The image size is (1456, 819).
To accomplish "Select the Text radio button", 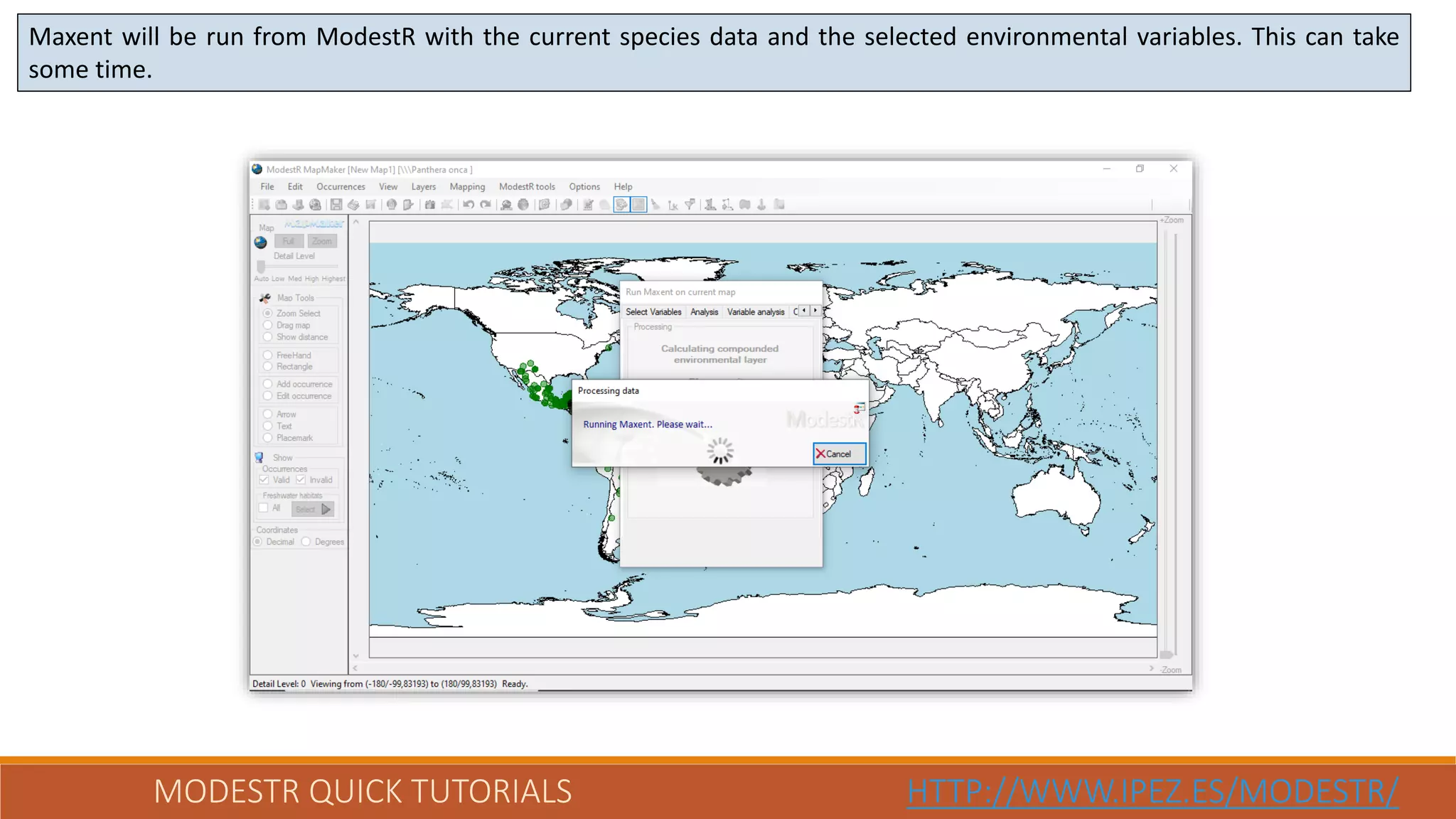I will (x=268, y=426).
